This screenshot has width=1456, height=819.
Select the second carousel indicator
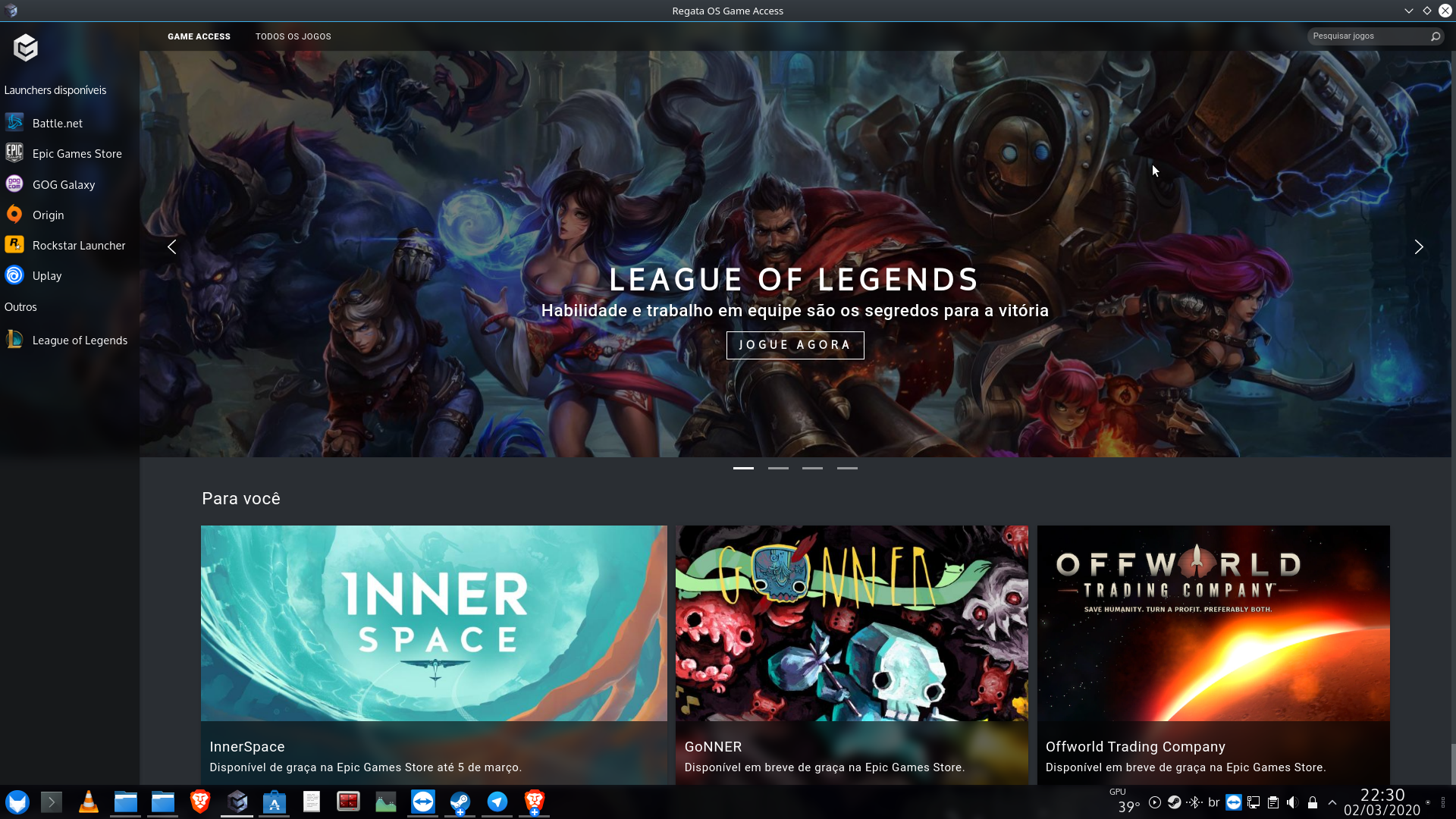(x=778, y=468)
